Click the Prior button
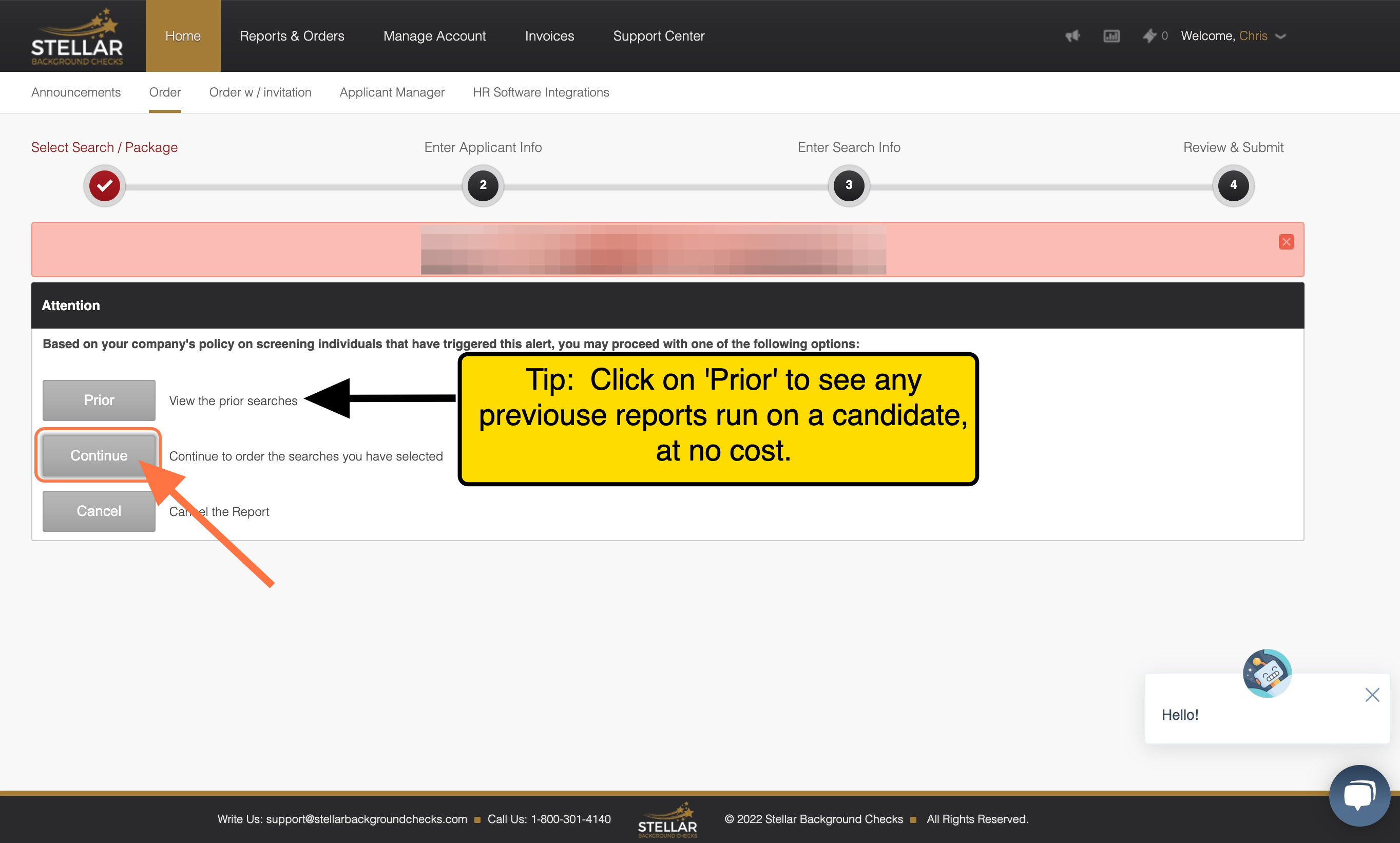The height and width of the screenshot is (843, 1400). coord(99,400)
